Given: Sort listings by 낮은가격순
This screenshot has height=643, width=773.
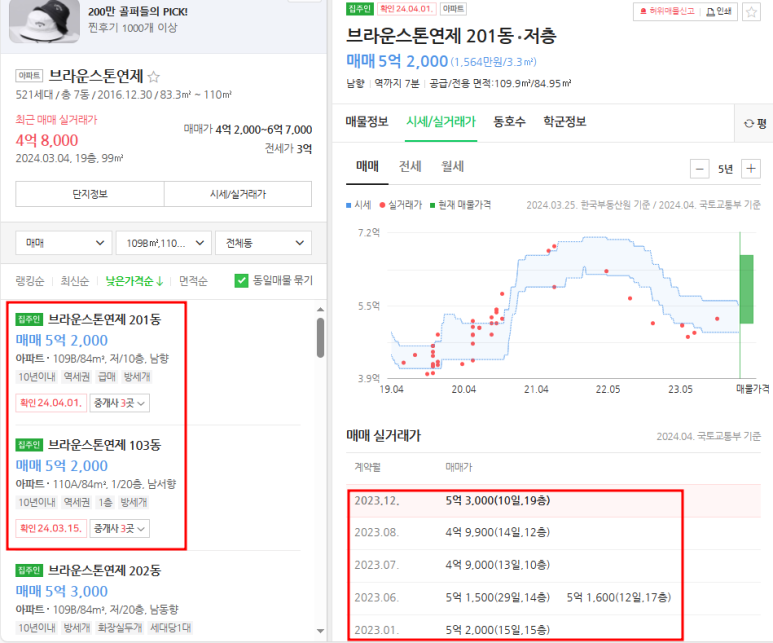Looking at the screenshot, I should 134,281.
